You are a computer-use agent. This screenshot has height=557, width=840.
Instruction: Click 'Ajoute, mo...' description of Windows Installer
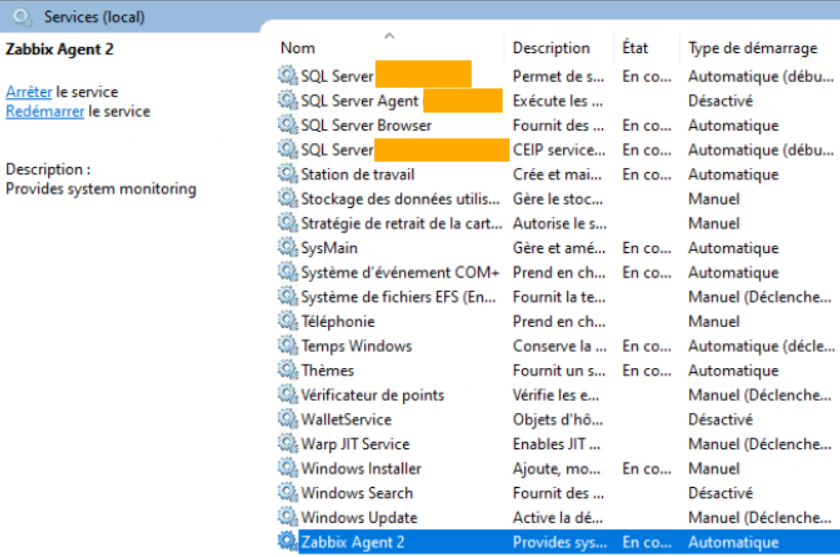click(557, 468)
